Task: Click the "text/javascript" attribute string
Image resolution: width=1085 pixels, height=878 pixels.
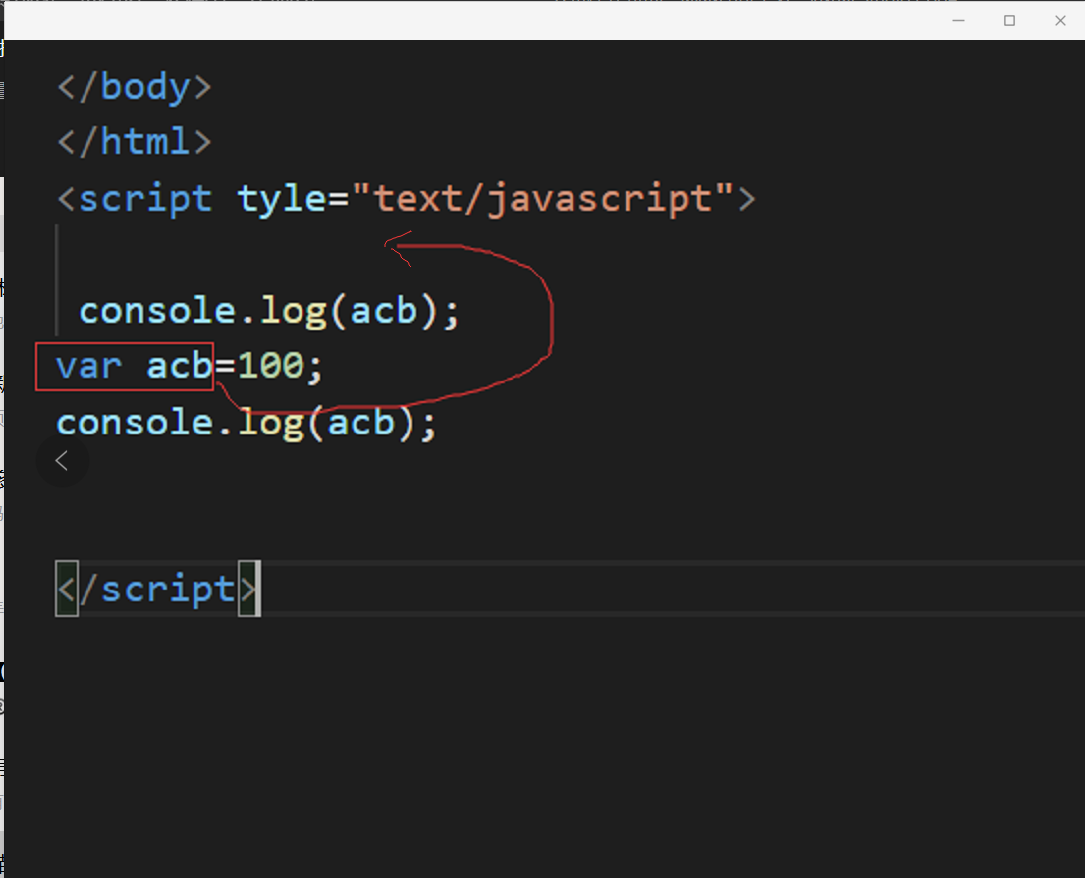Action: click(x=543, y=199)
